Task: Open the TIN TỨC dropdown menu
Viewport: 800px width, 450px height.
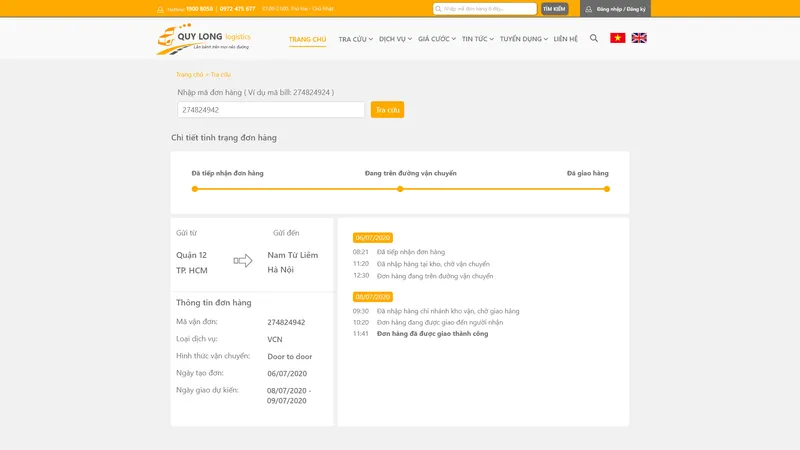Action: [478, 39]
